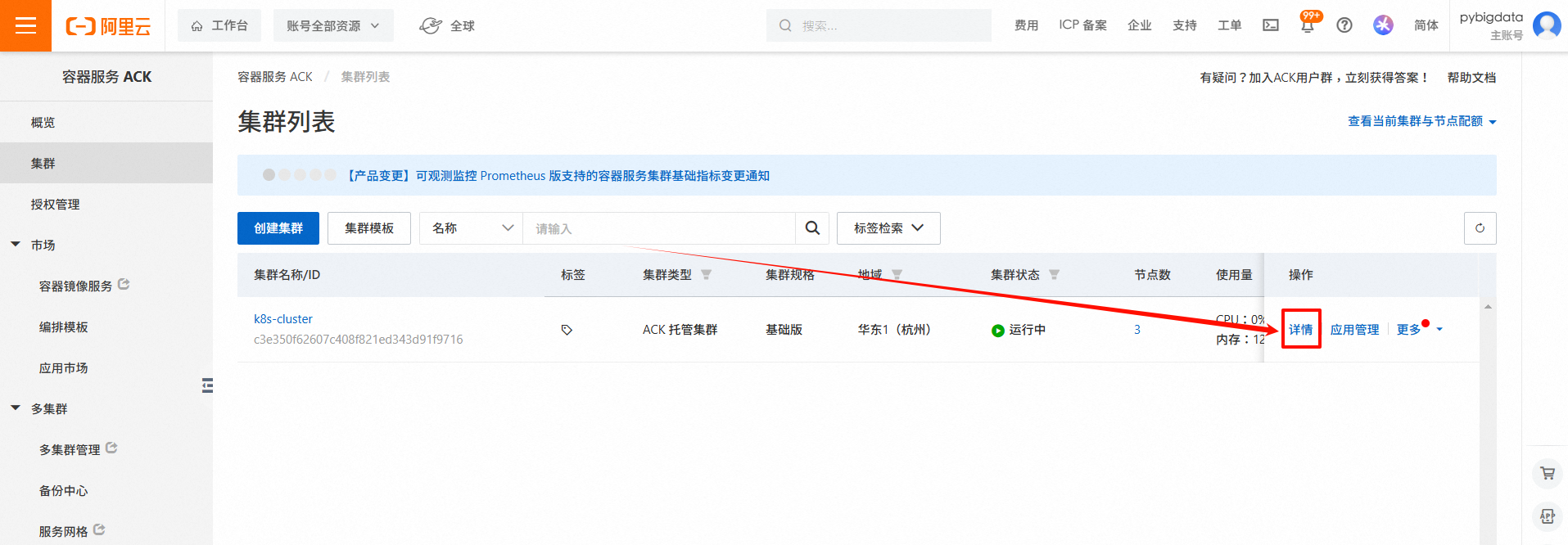Click the node count 3 link
Image resolution: width=1568 pixels, height=545 pixels.
[1137, 330]
